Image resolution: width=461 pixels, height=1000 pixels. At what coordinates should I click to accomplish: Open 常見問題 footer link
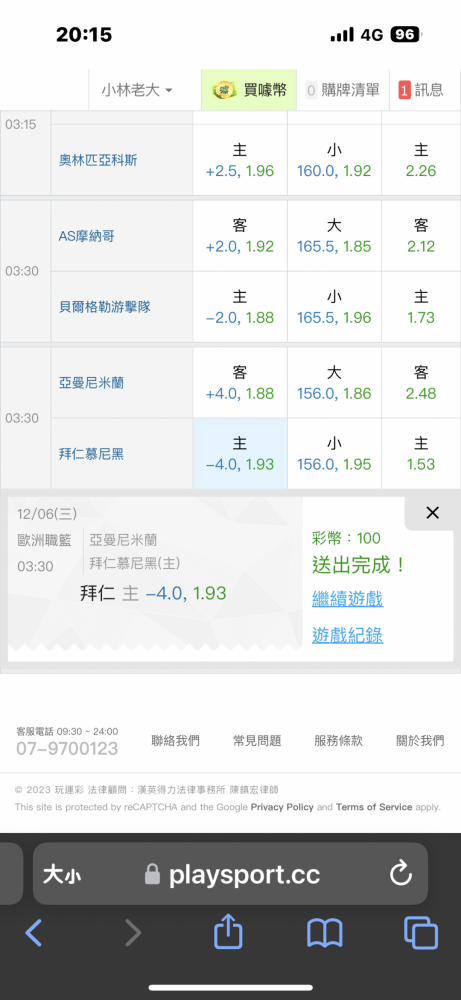click(x=257, y=740)
